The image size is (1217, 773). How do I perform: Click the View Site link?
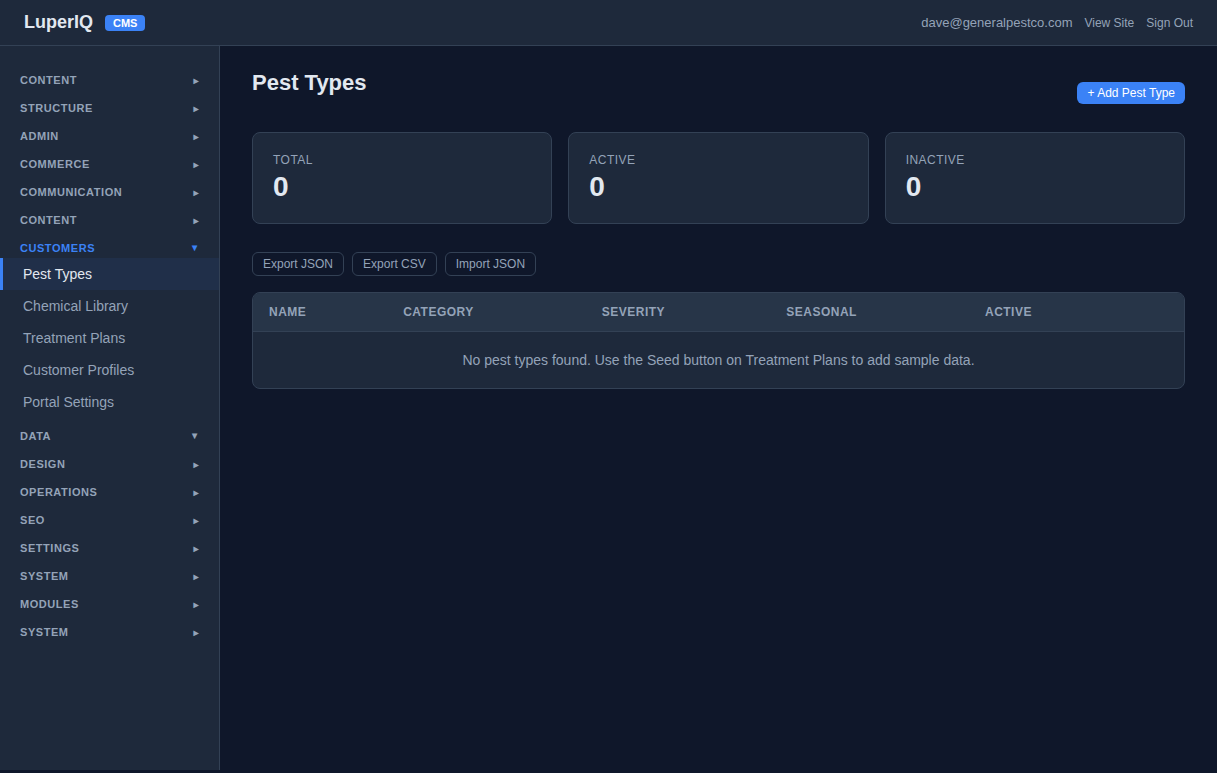(x=1109, y=22)
